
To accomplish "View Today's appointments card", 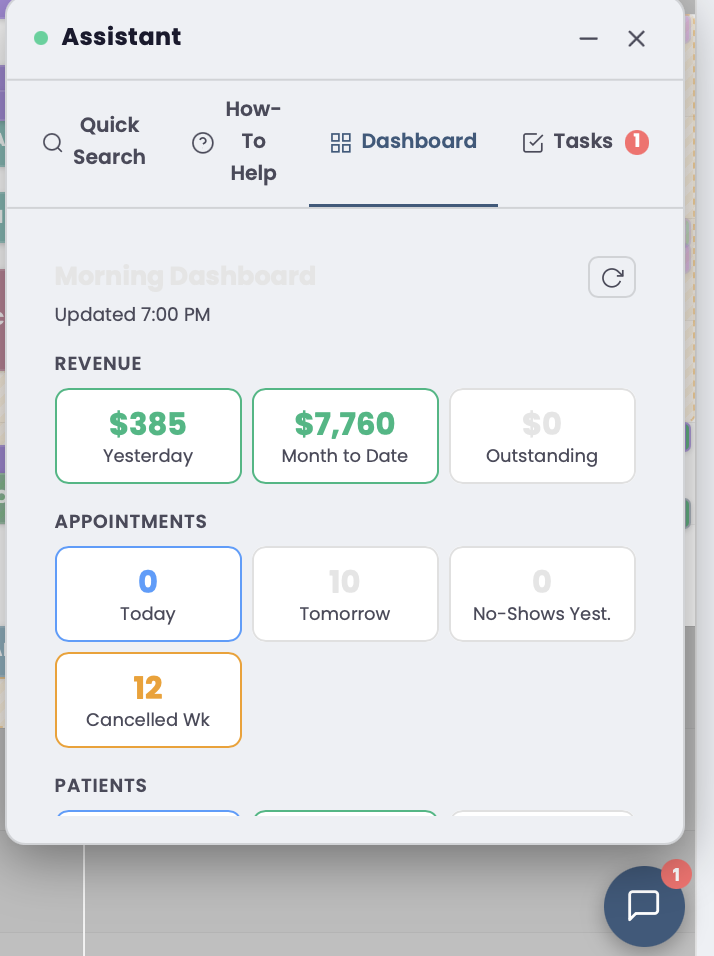I will click(148, 594).
